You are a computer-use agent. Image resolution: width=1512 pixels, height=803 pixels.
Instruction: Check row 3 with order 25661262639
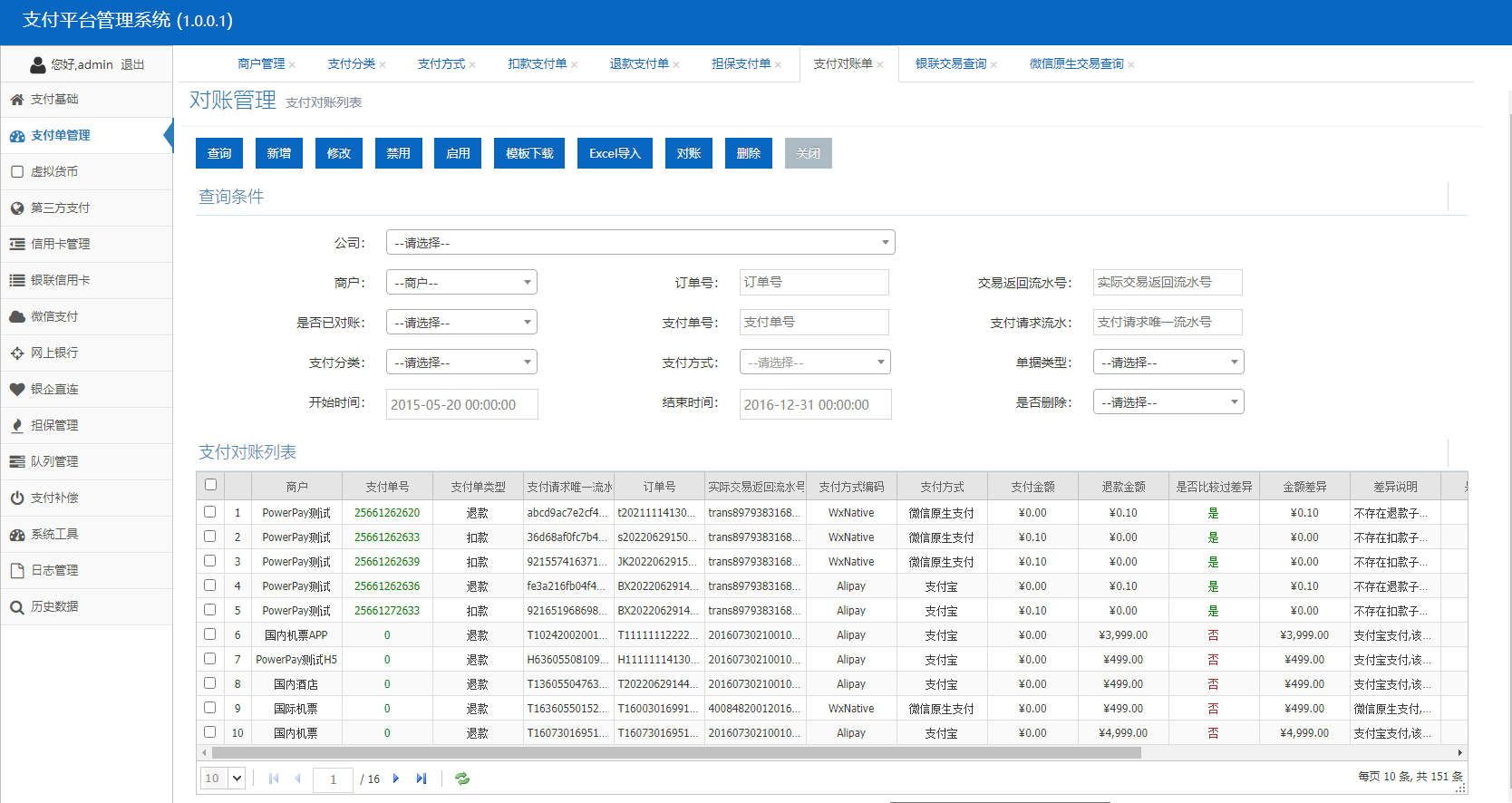pos(210,561)
